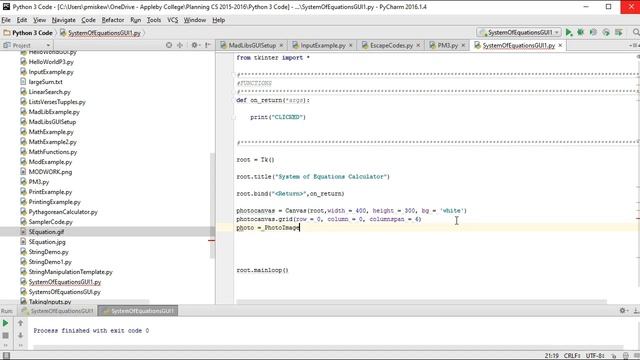This screenshot has height=360, width=640.
Task: Open the Help menu
Action: 218,20
